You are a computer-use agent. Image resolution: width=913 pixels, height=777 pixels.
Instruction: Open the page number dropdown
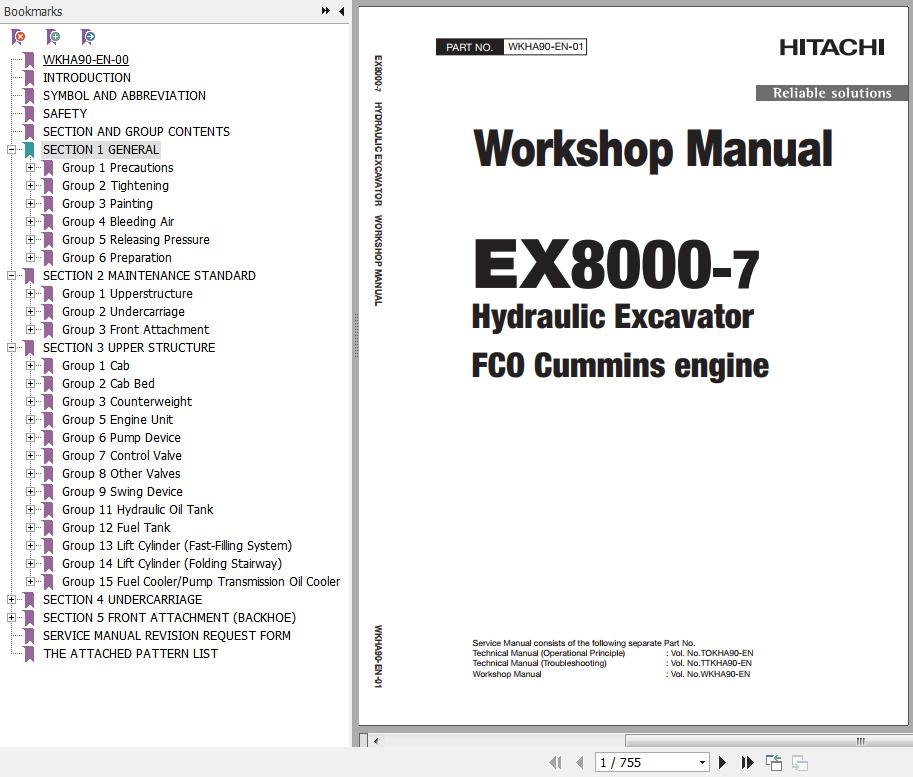point(702,762)
